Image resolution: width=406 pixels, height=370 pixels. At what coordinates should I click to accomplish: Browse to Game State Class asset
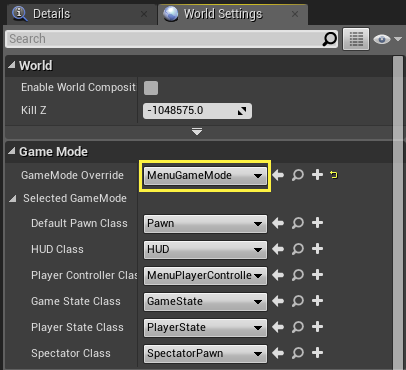[298, 301]
